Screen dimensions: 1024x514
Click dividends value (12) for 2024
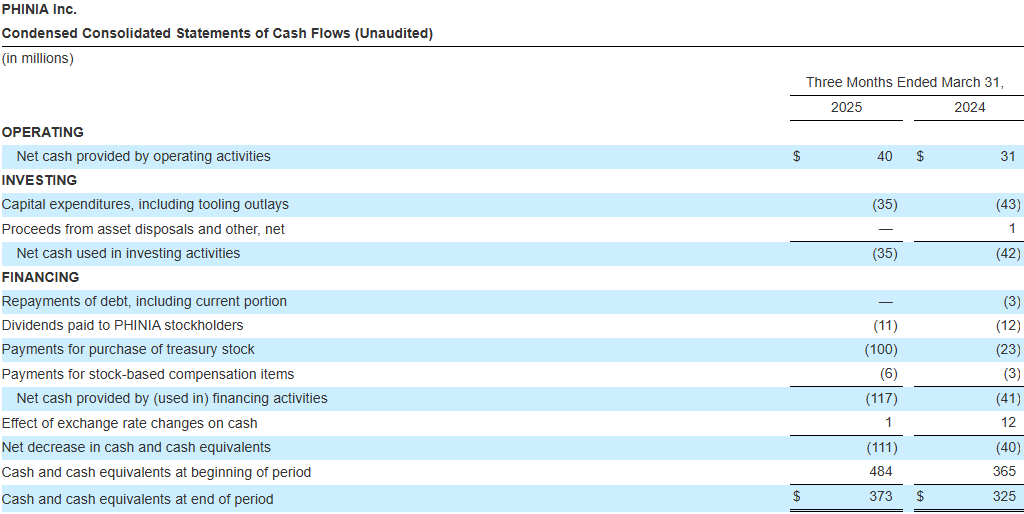(x=1008, y=326)
